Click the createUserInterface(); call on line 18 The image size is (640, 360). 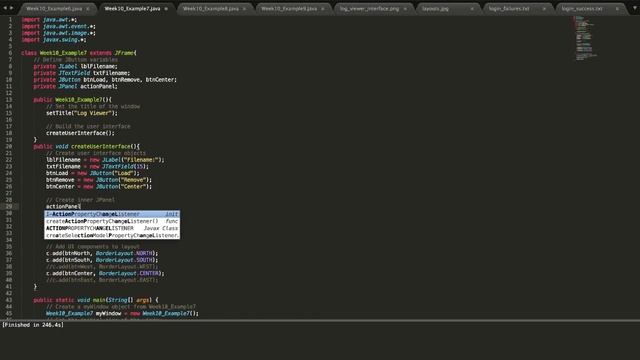[x=80, y=133]
